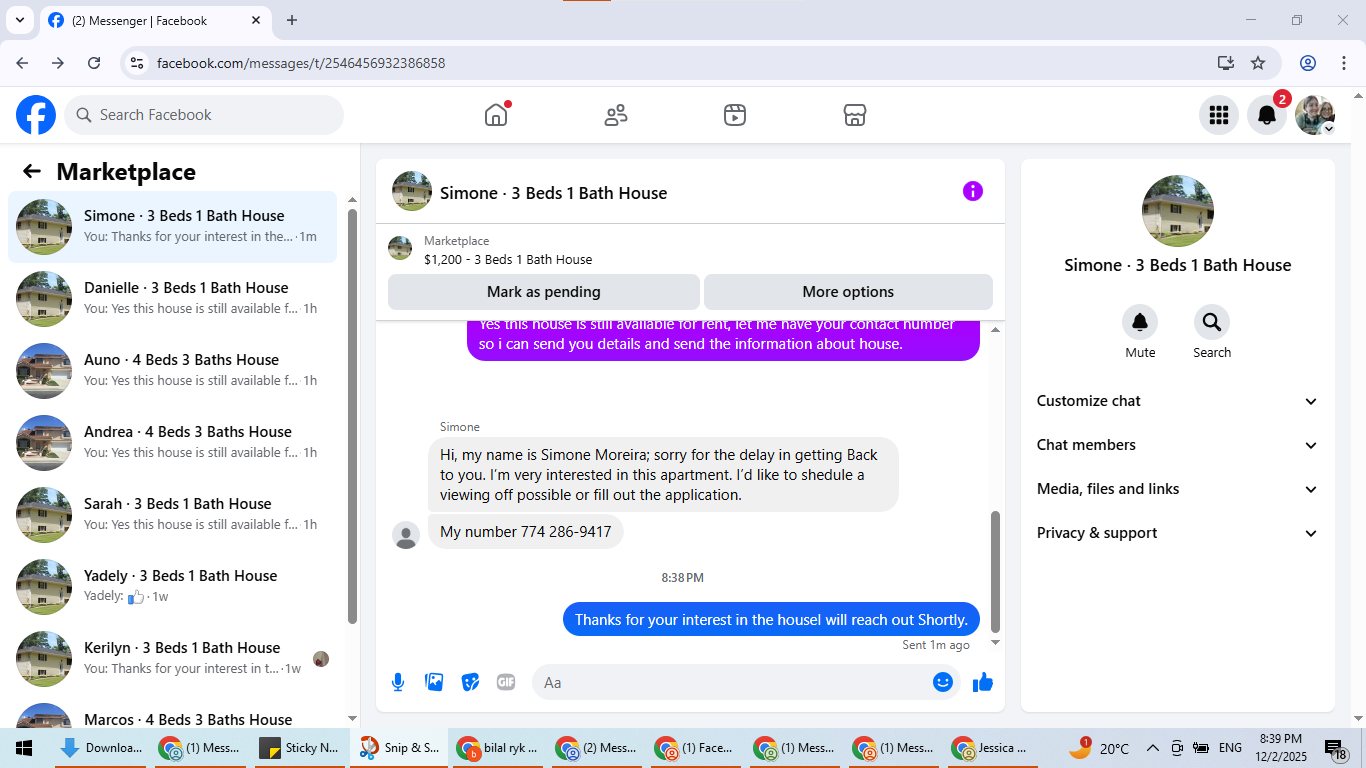Open Chrome profile icon
This screenshot has height=768, width=1366.
[1308, 63]
